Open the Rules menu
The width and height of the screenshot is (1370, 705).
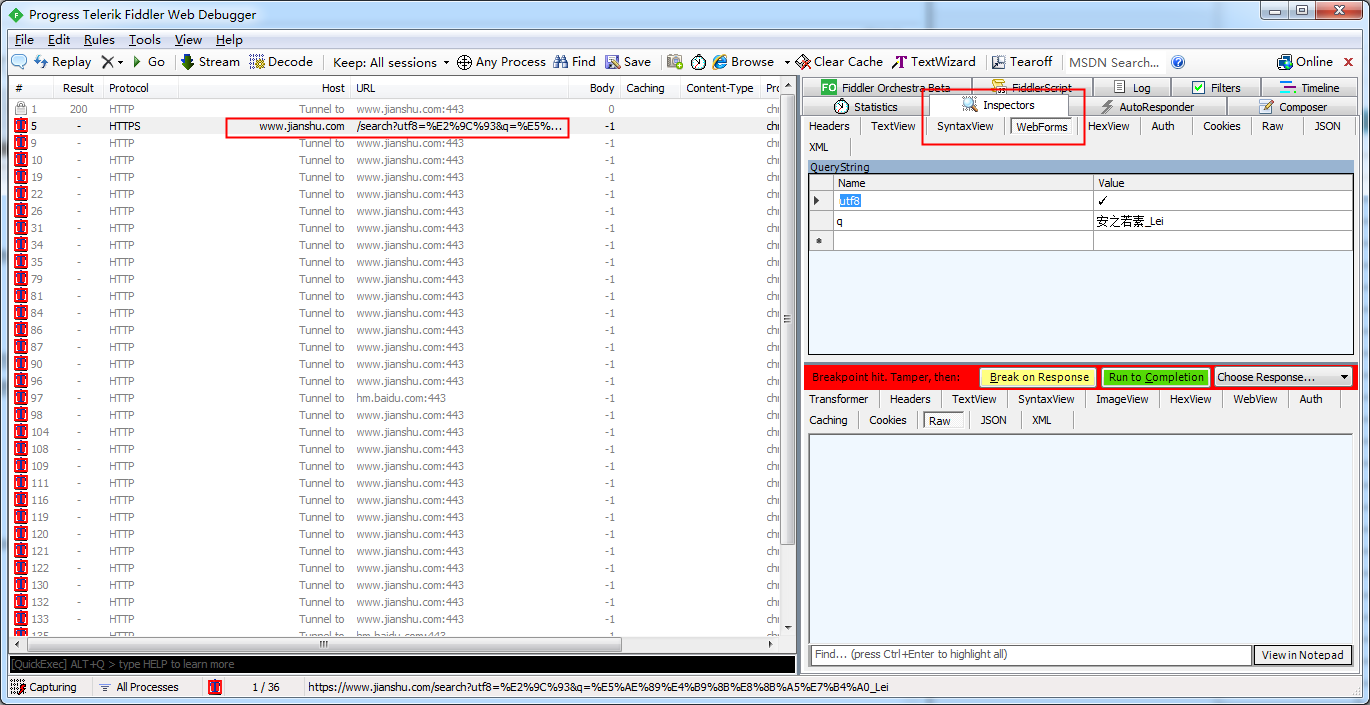(99, 40)
